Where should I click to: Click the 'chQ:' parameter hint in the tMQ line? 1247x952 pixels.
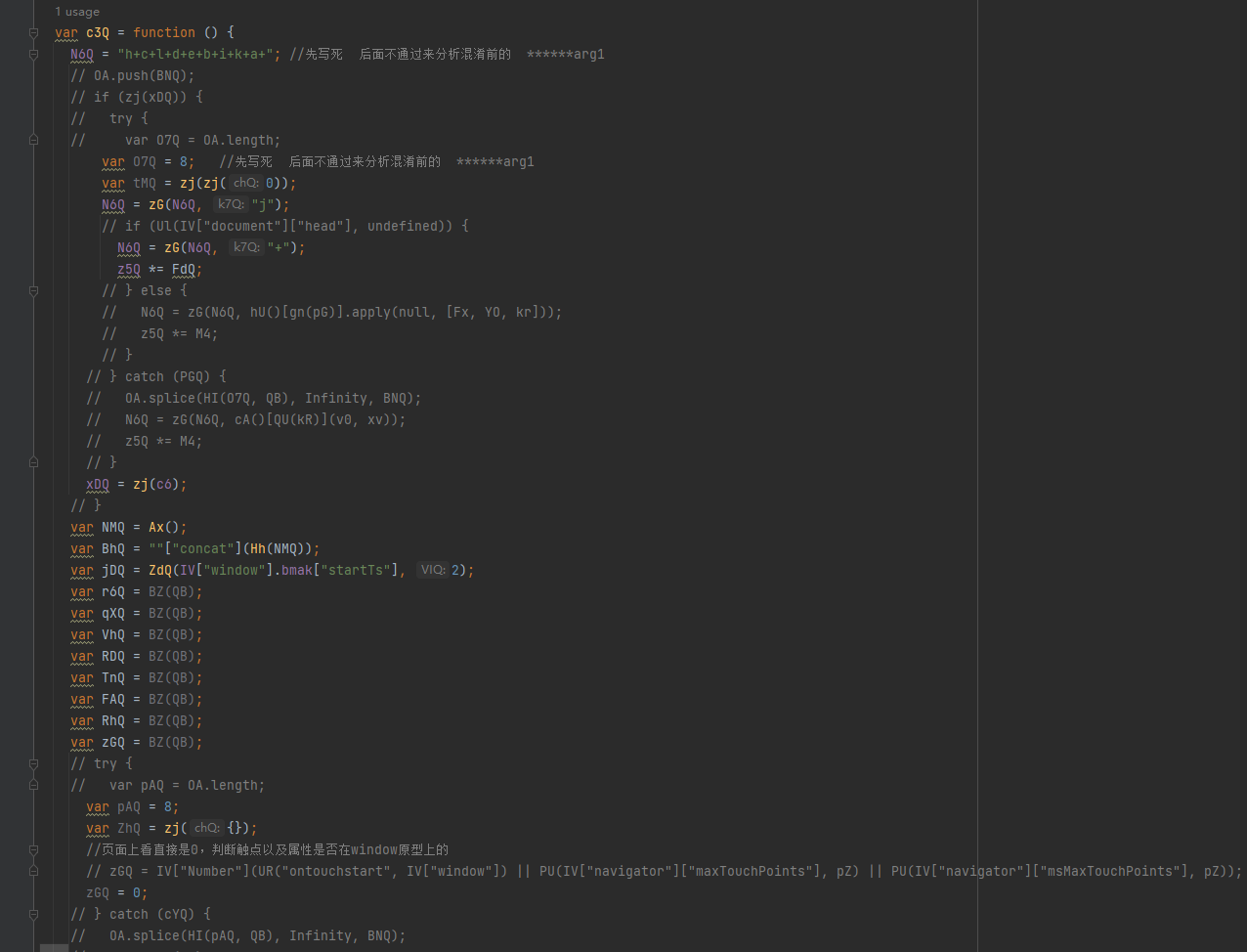point(246,183)
